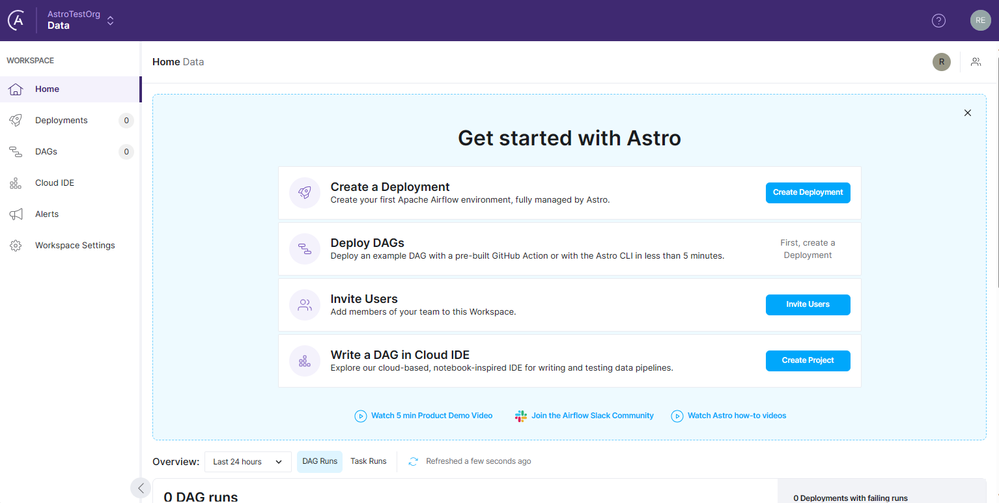Open the workspace members people icon

pyautogui.click(x=975, y=62)
